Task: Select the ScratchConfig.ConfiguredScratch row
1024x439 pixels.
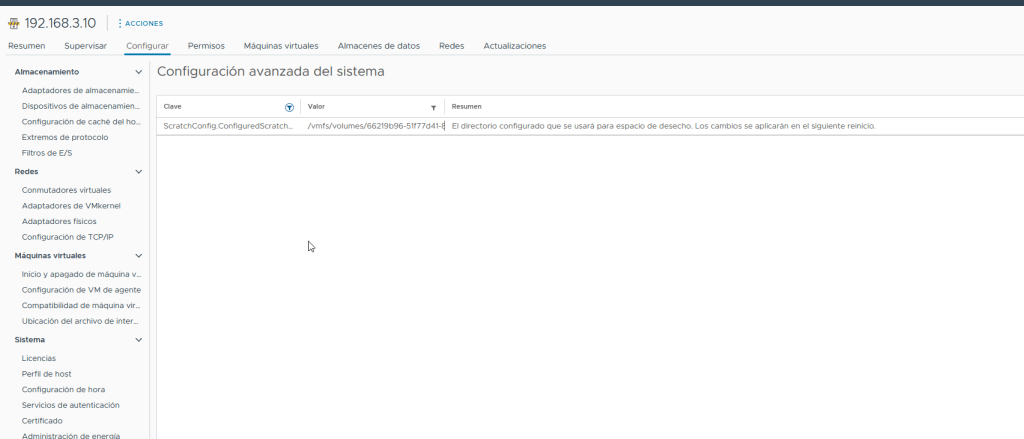Action: tap(228, 126)
